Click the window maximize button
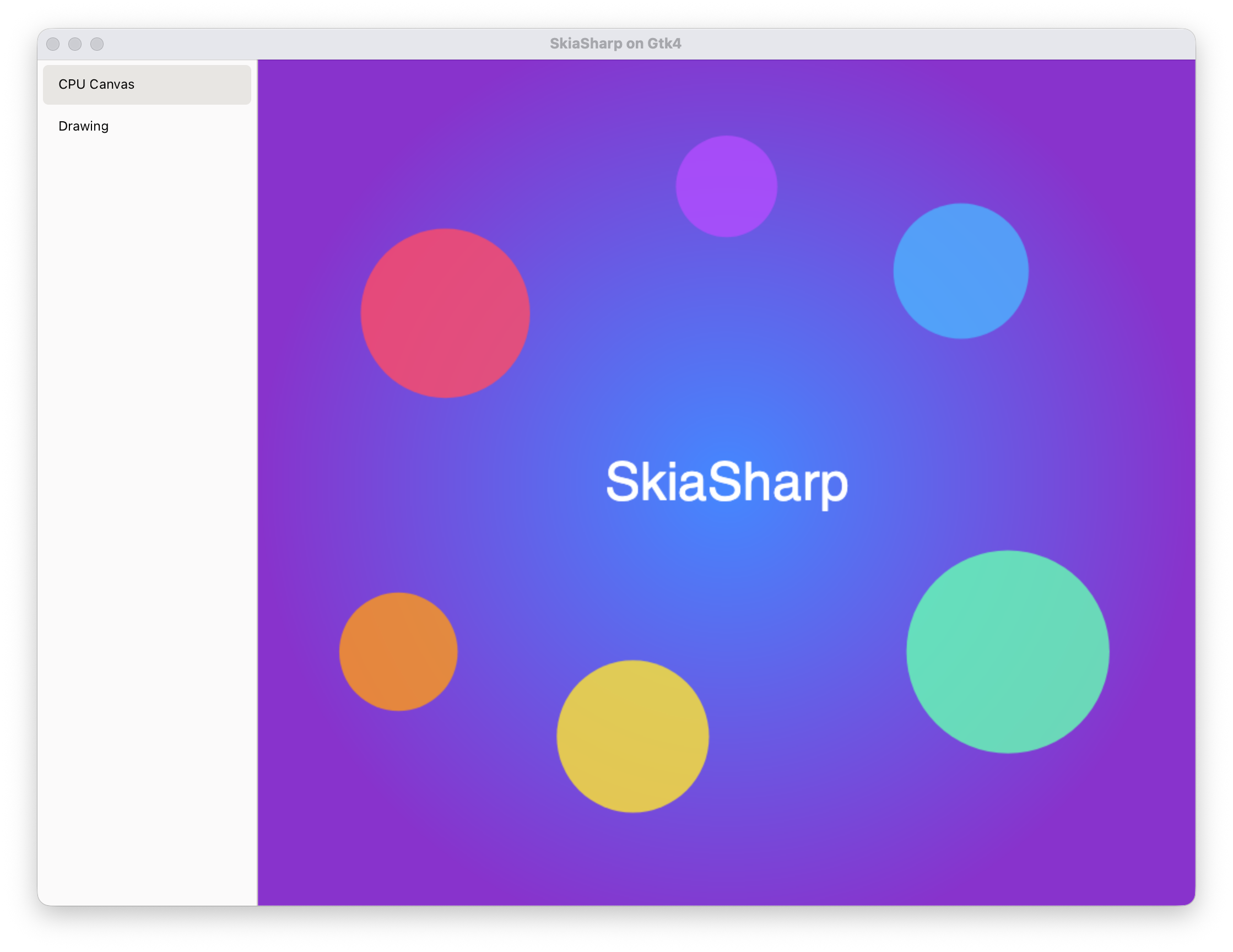 pos(97,44)
